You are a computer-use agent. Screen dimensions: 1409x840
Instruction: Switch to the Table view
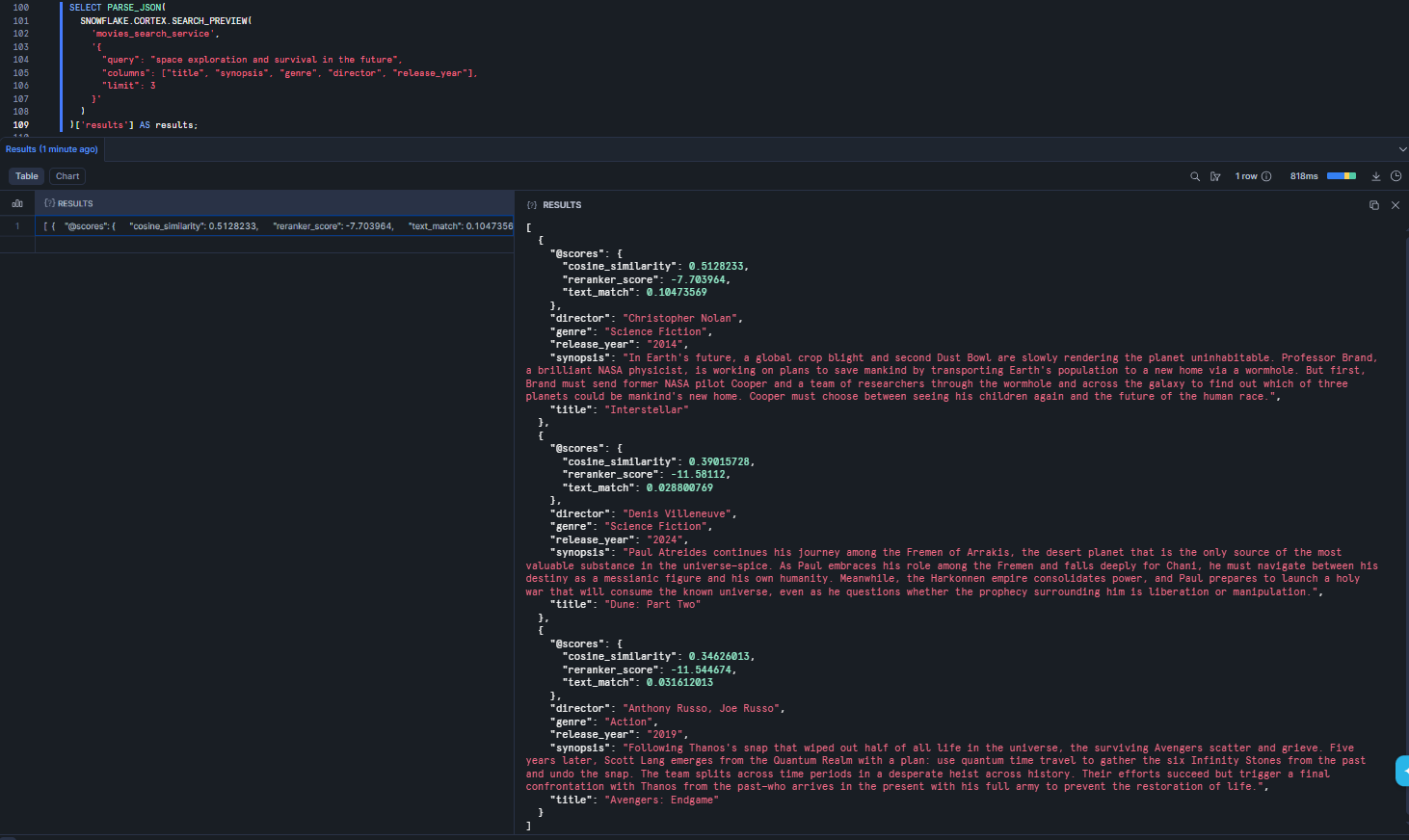tap(27, 176)
